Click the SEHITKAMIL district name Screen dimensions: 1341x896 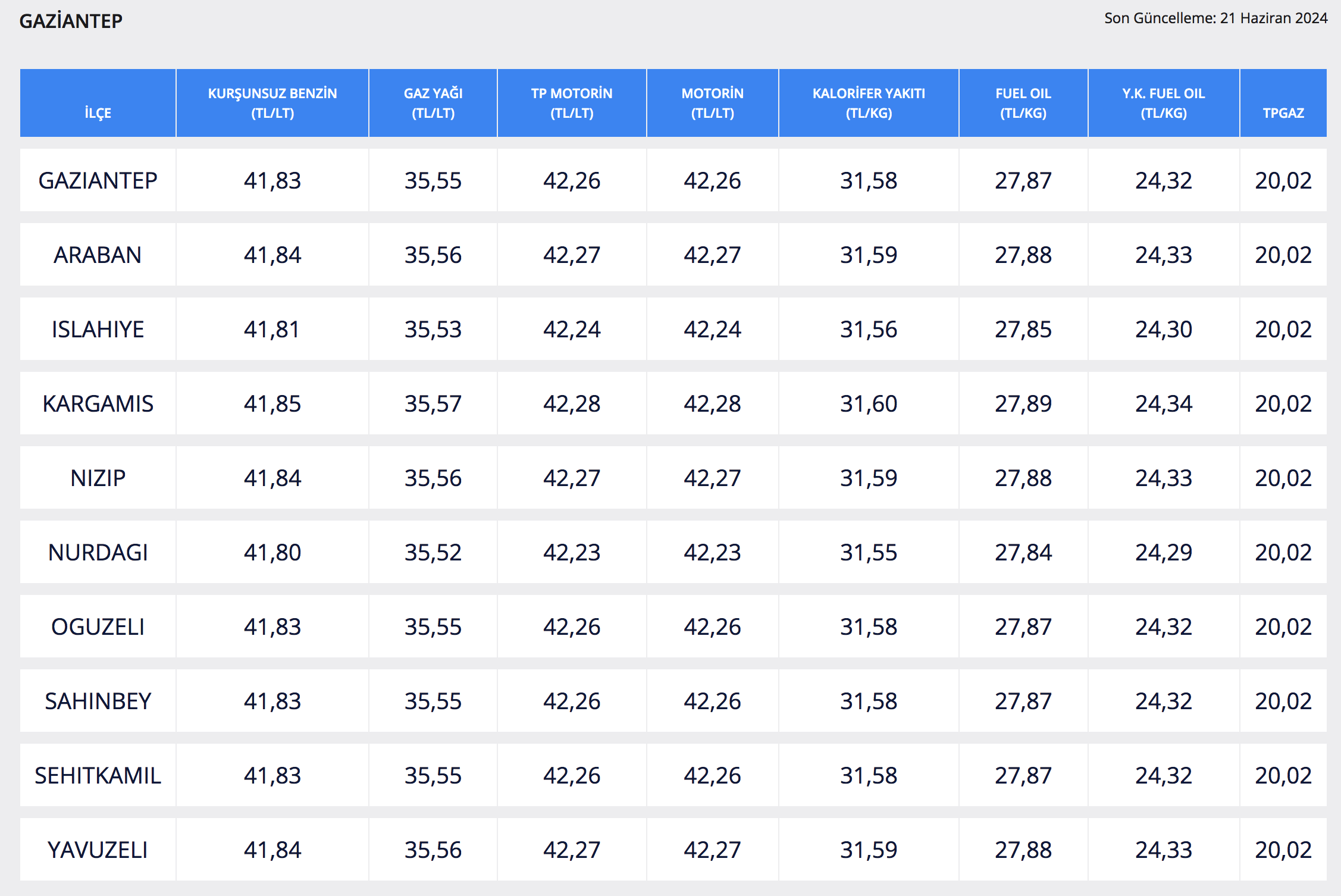(x=98, y=775)
